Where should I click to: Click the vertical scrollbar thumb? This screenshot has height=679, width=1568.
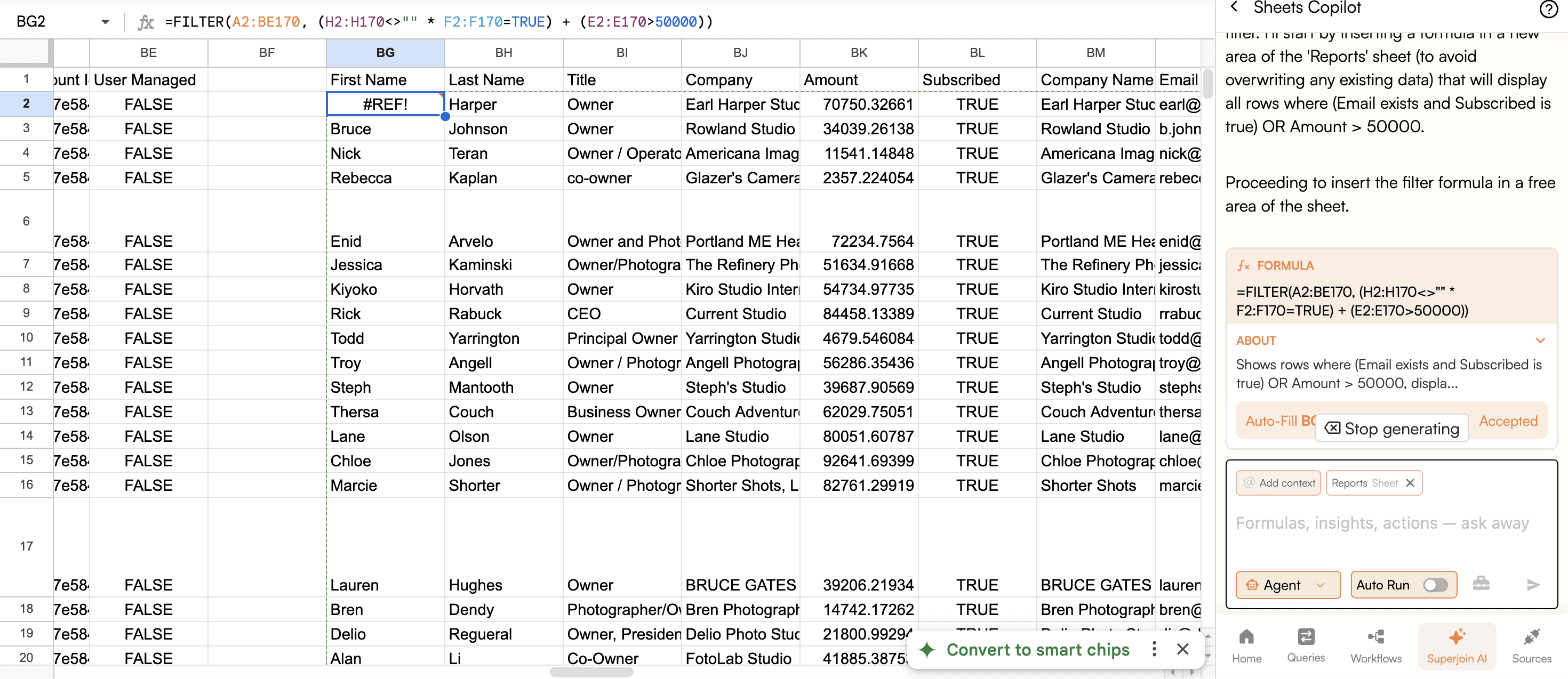(1207, 84)
